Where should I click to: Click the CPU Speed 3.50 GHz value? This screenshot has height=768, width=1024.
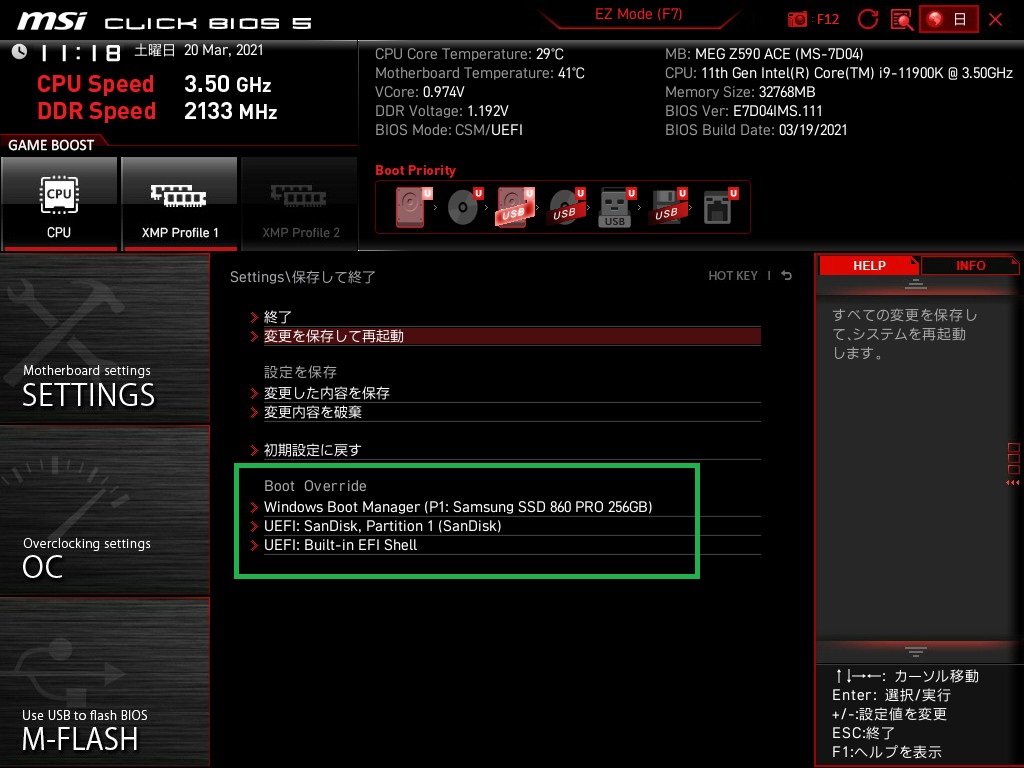pyautogui.click(x=227, y=84)
